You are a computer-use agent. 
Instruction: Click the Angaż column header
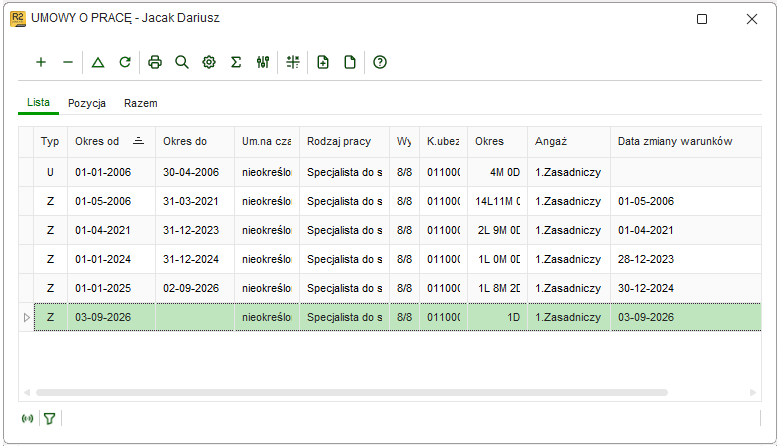(x=569, y=142)
